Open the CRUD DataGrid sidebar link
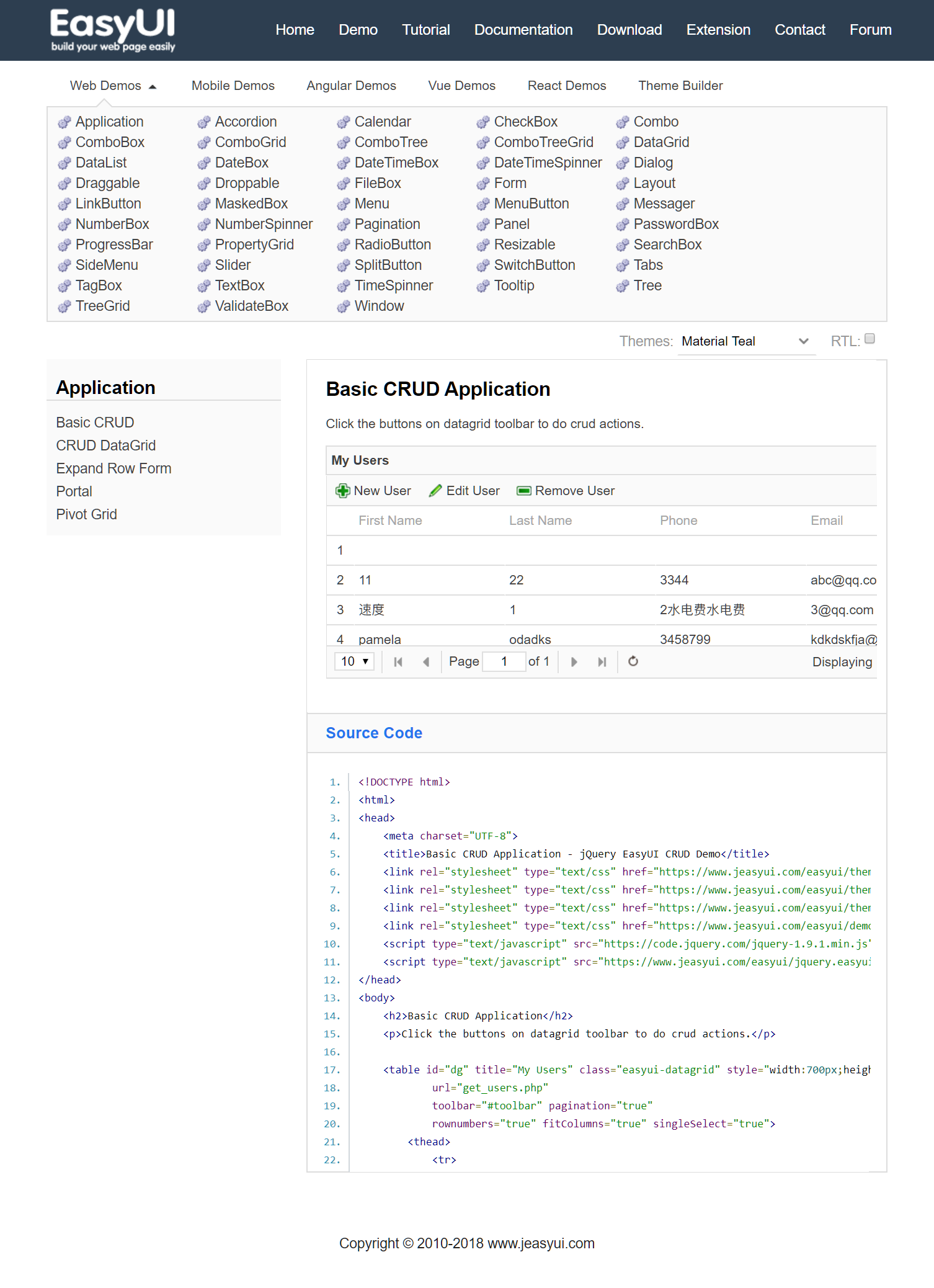Viewport: 934px width, 1288px height. (106, 445)
